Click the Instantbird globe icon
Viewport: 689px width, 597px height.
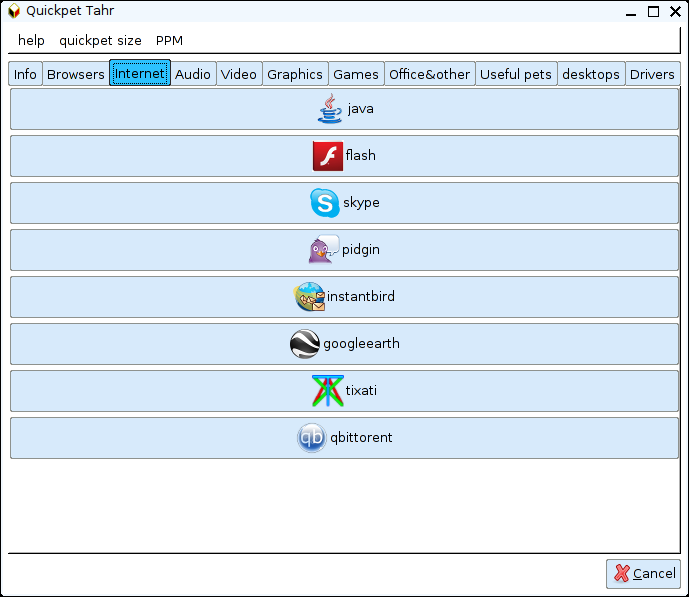click(310, 297)
